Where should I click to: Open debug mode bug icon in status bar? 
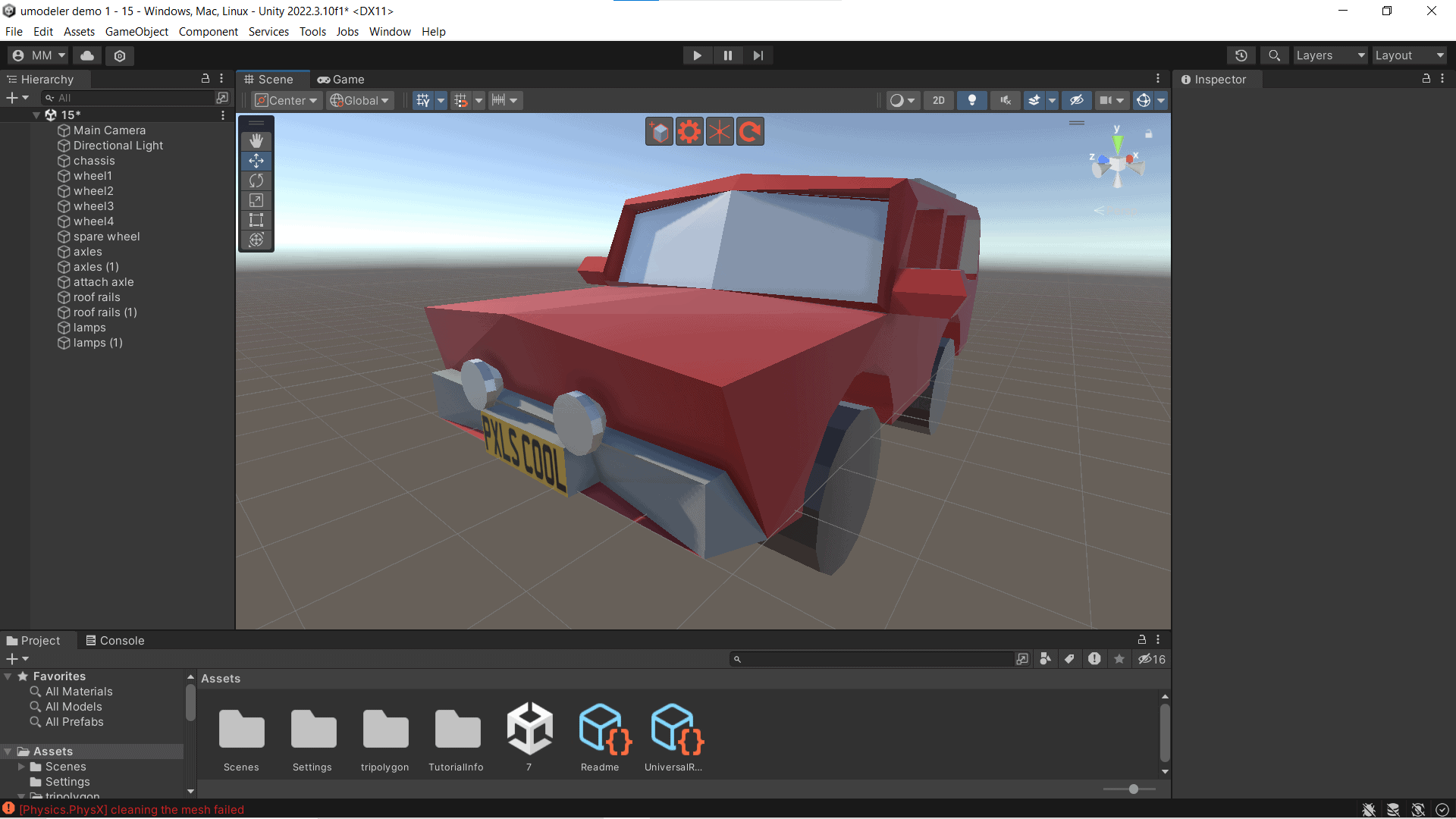(x=1369, y=810)
